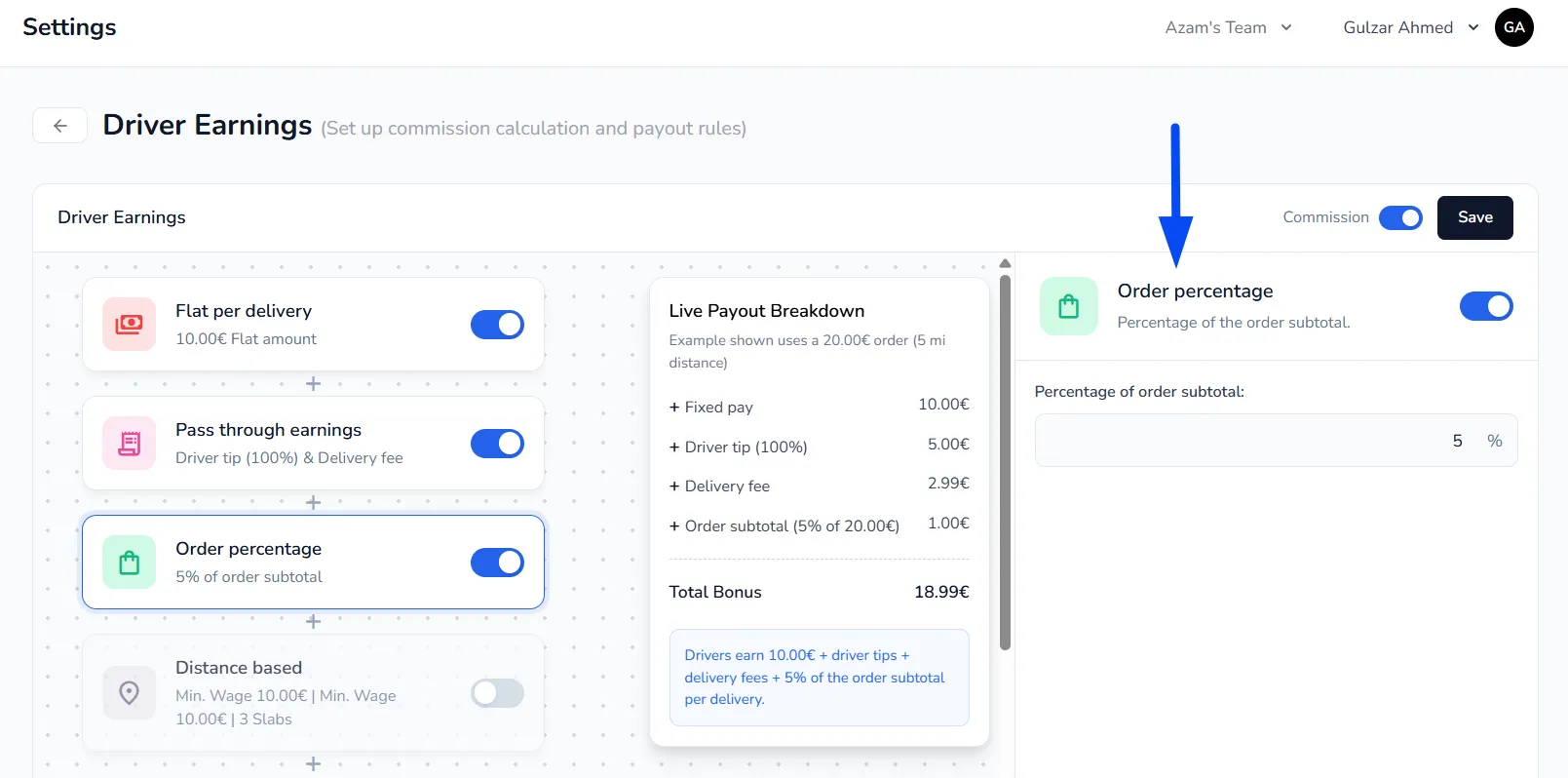
Task: Click the 'Driver tip (100%) & Delivery fee' subtitle
Action: [289, 458]
